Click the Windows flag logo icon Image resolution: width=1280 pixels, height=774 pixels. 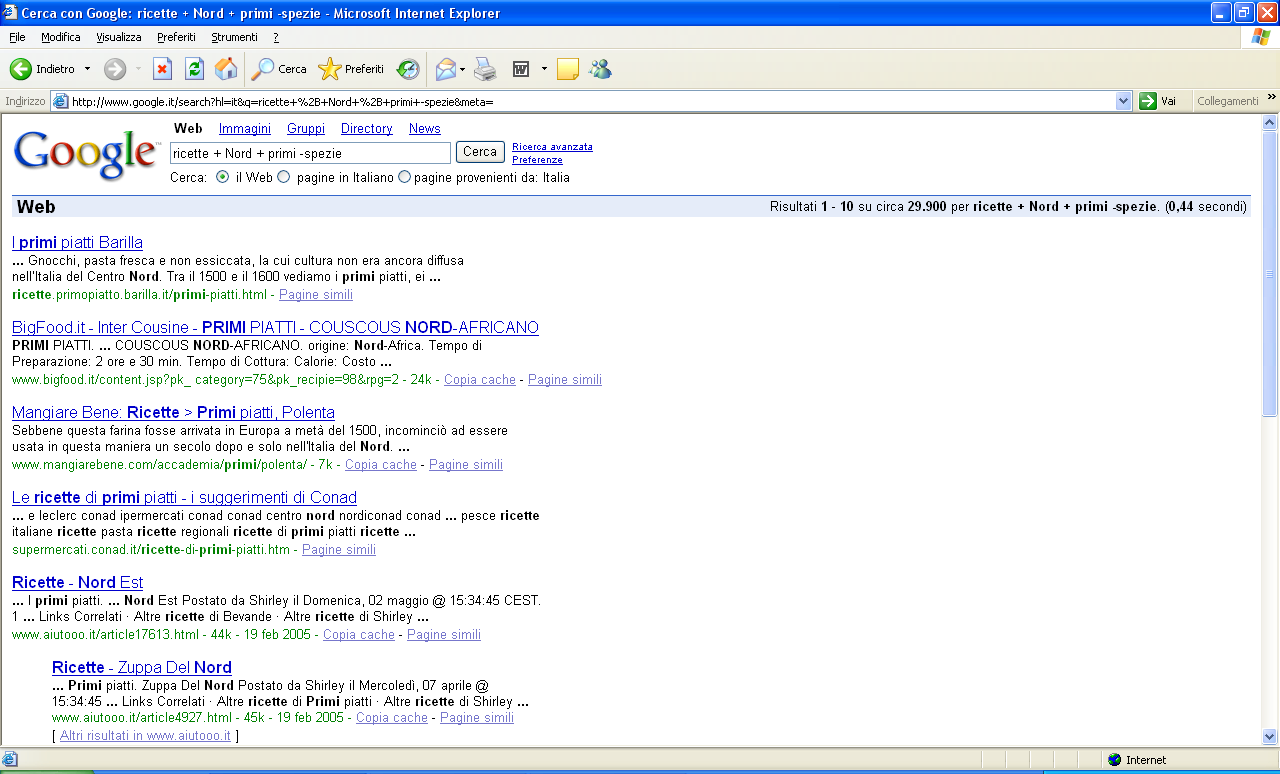pyautogui.click(x=1261, y=37)
